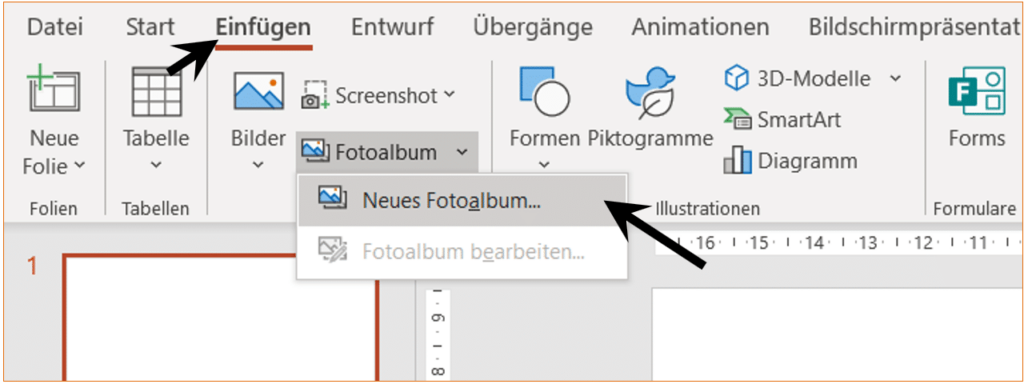Insert a chart via Diagramm icon
This screenshot has width=1024, height=384.
pos(737,160)
